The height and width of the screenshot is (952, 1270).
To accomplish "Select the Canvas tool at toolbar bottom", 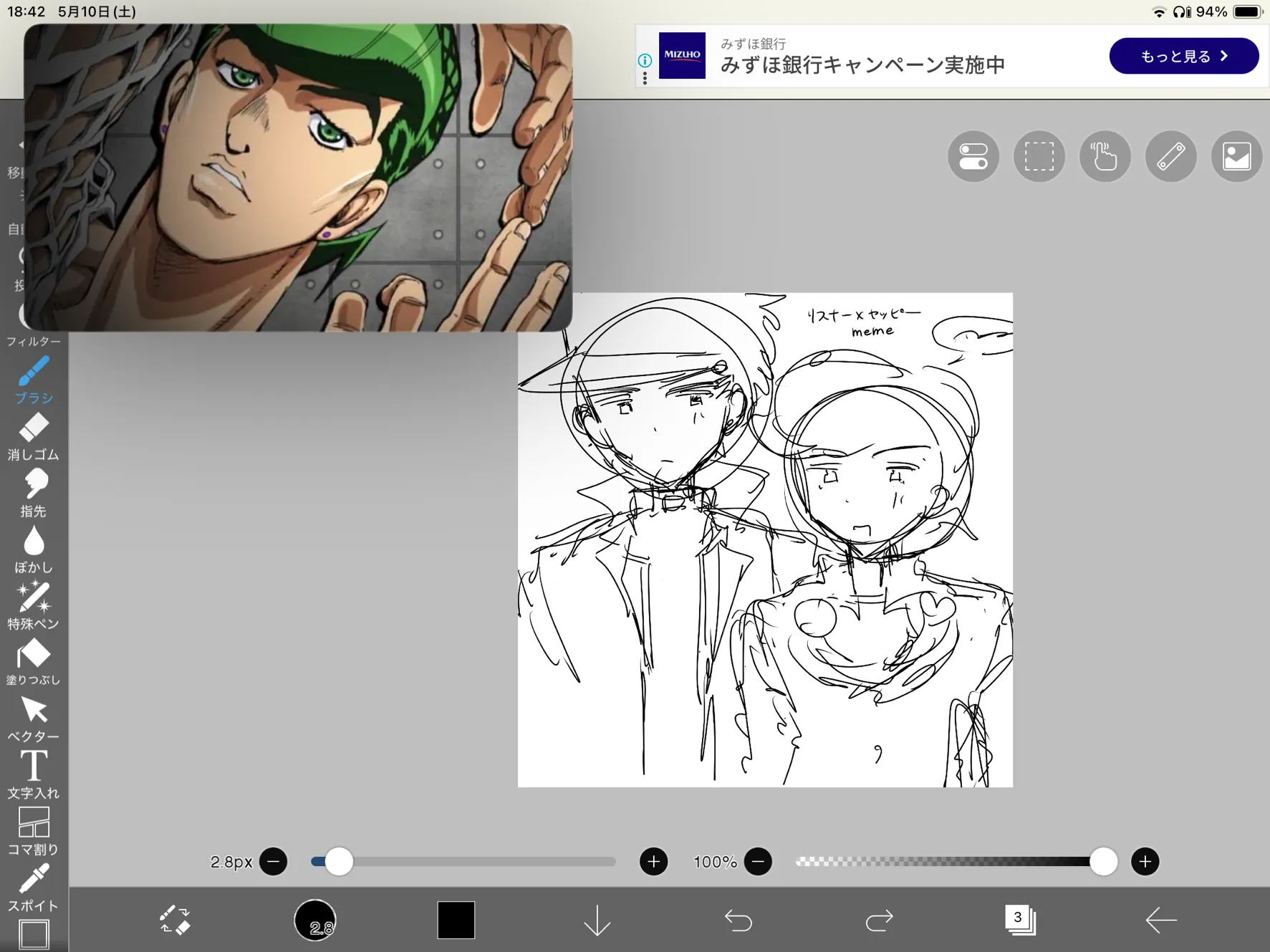I will (33, 934).
